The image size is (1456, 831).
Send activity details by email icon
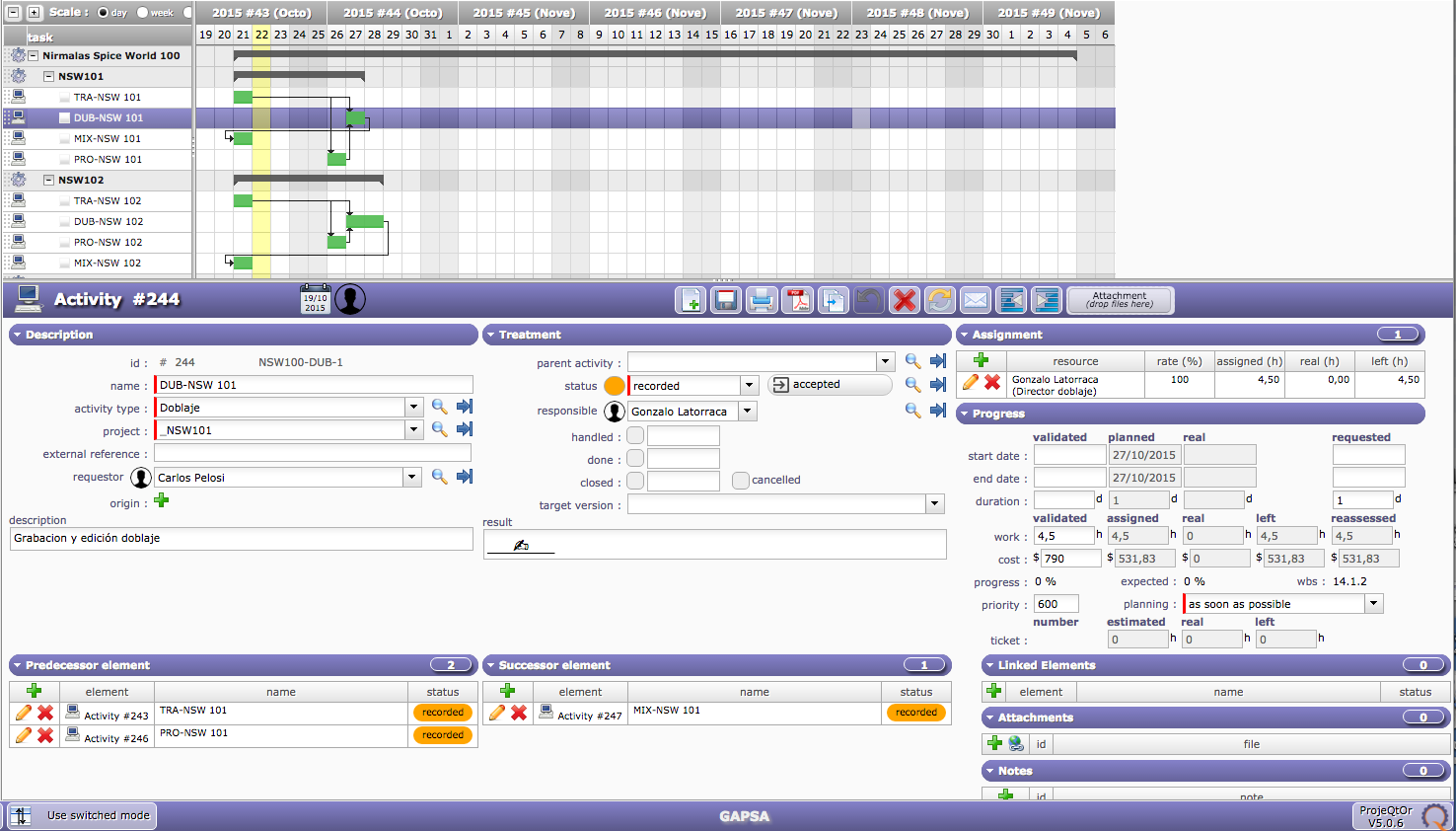(x=976, y=300)
